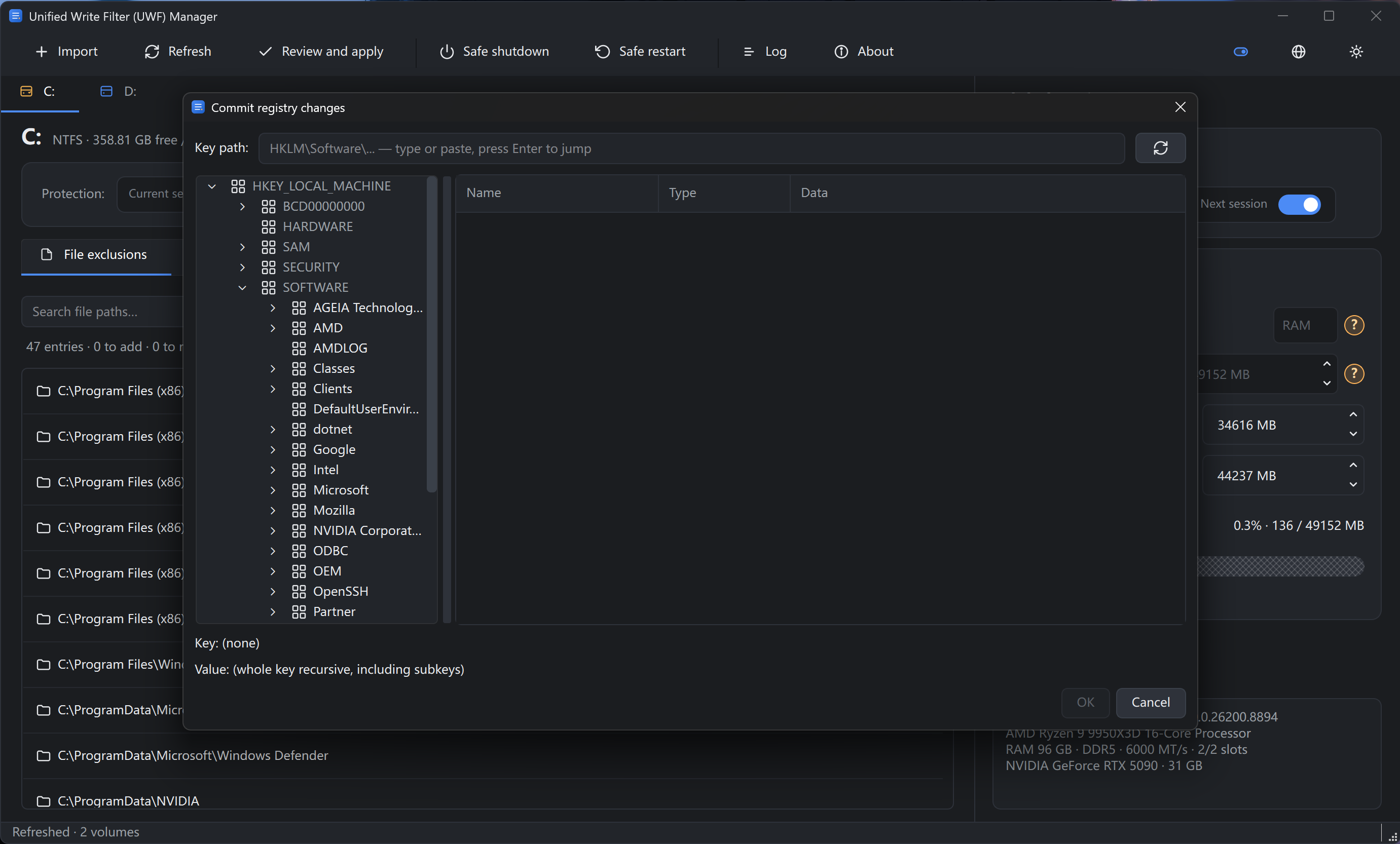The height and width of the screenshot is (844, 1400).
Task: Select the Clients registry key
Action: (x=333, y=389)
